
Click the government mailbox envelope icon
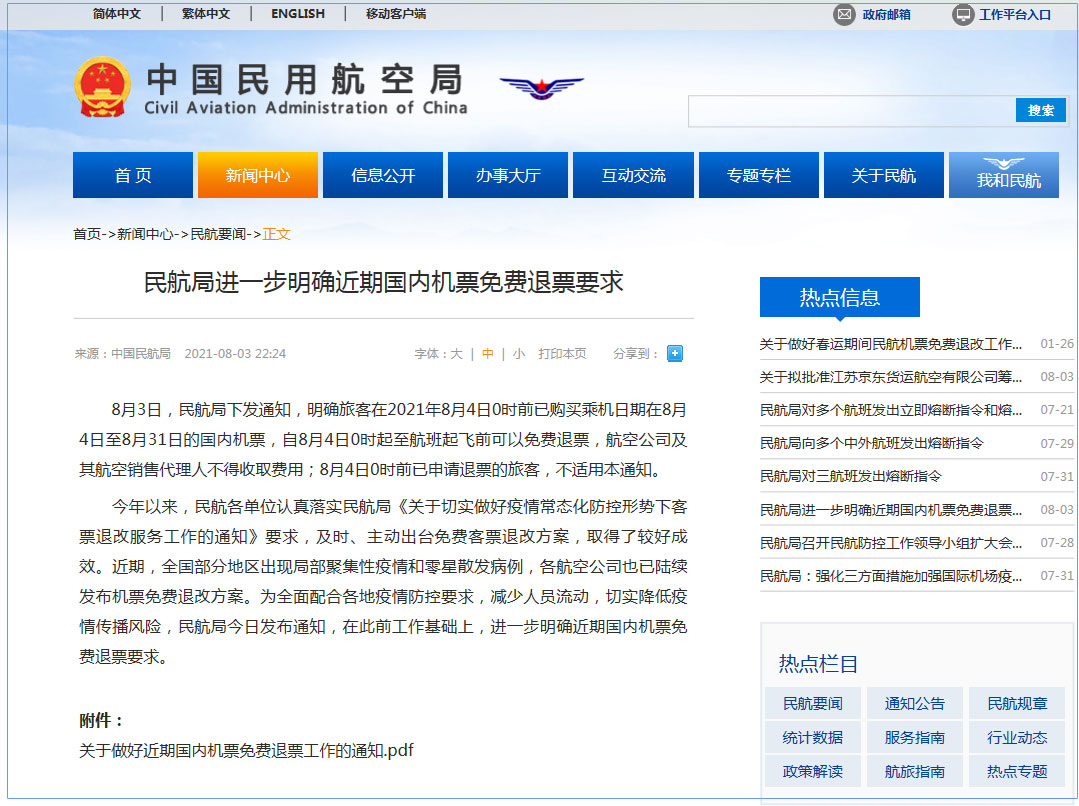coord(845,14)
